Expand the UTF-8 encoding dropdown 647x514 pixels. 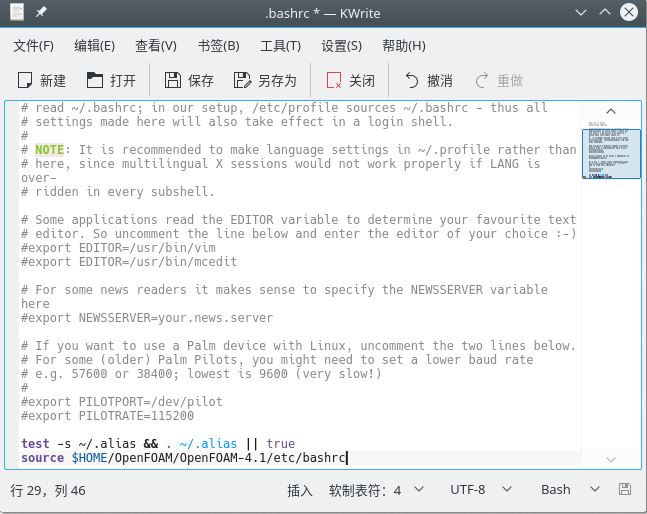[481, 490]
